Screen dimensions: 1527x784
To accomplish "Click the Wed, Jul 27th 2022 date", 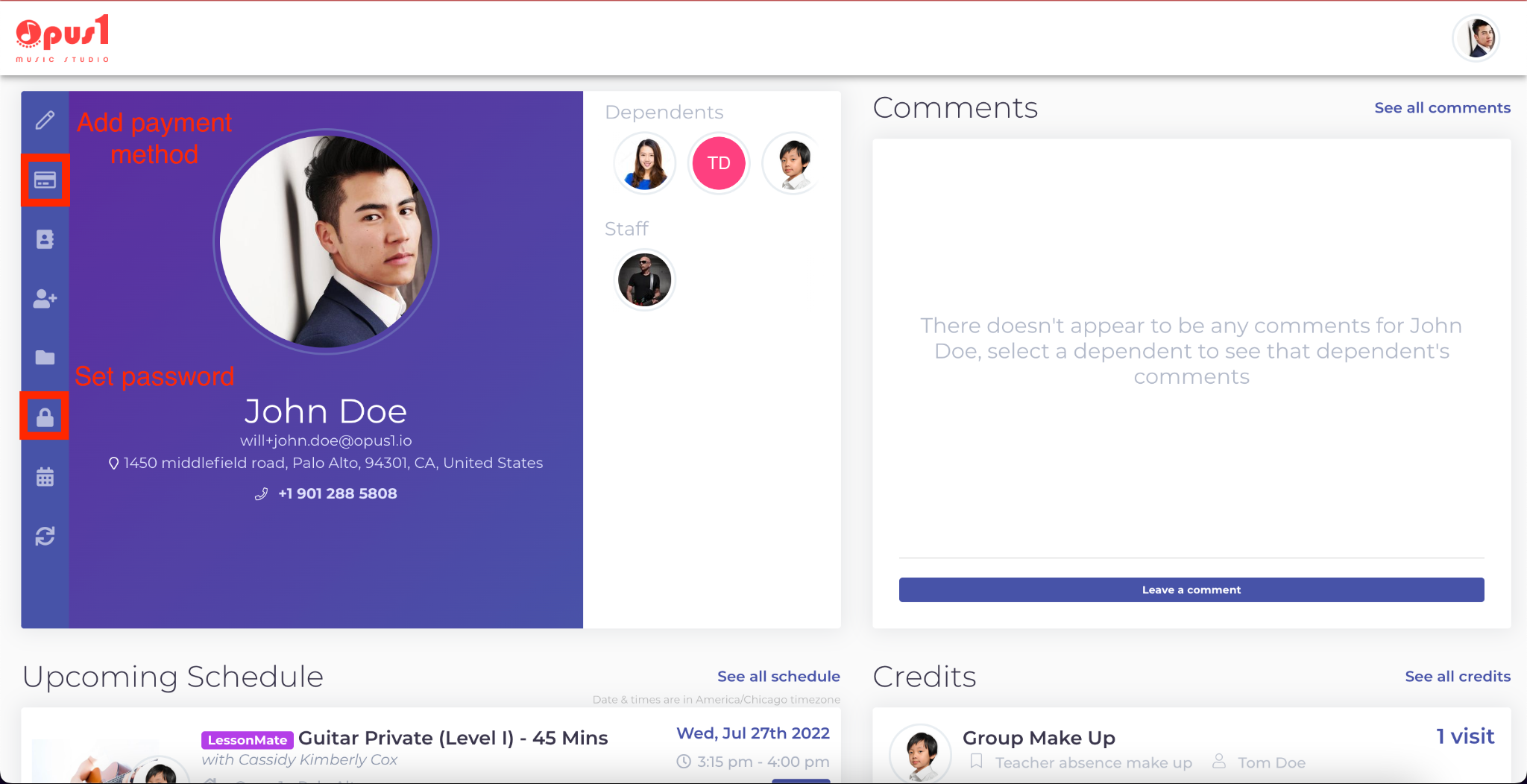I will (753, 733).
